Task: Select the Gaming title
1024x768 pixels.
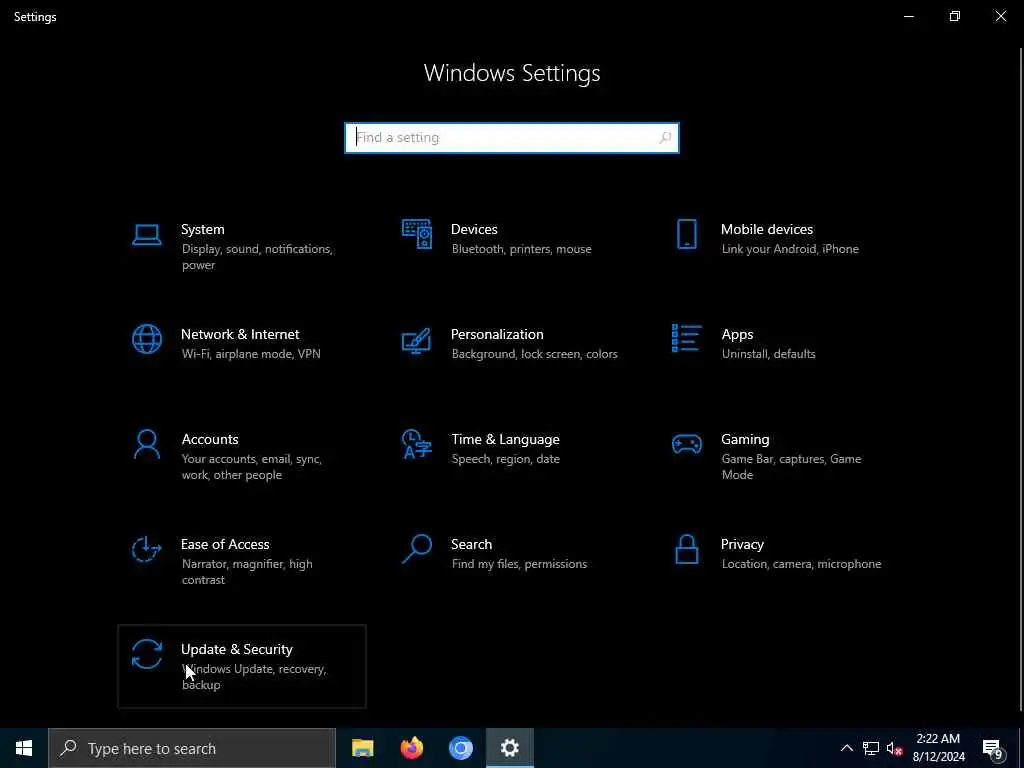Action: [745, 440]
